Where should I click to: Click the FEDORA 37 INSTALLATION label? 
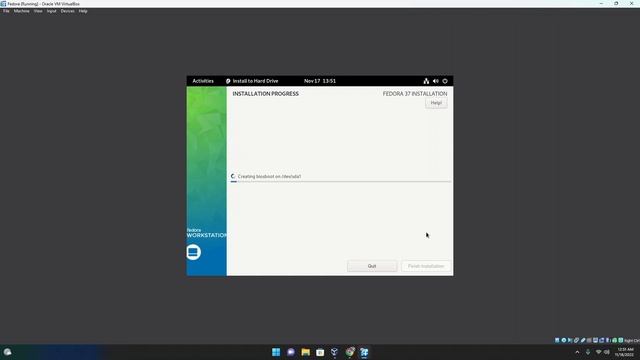415,93
